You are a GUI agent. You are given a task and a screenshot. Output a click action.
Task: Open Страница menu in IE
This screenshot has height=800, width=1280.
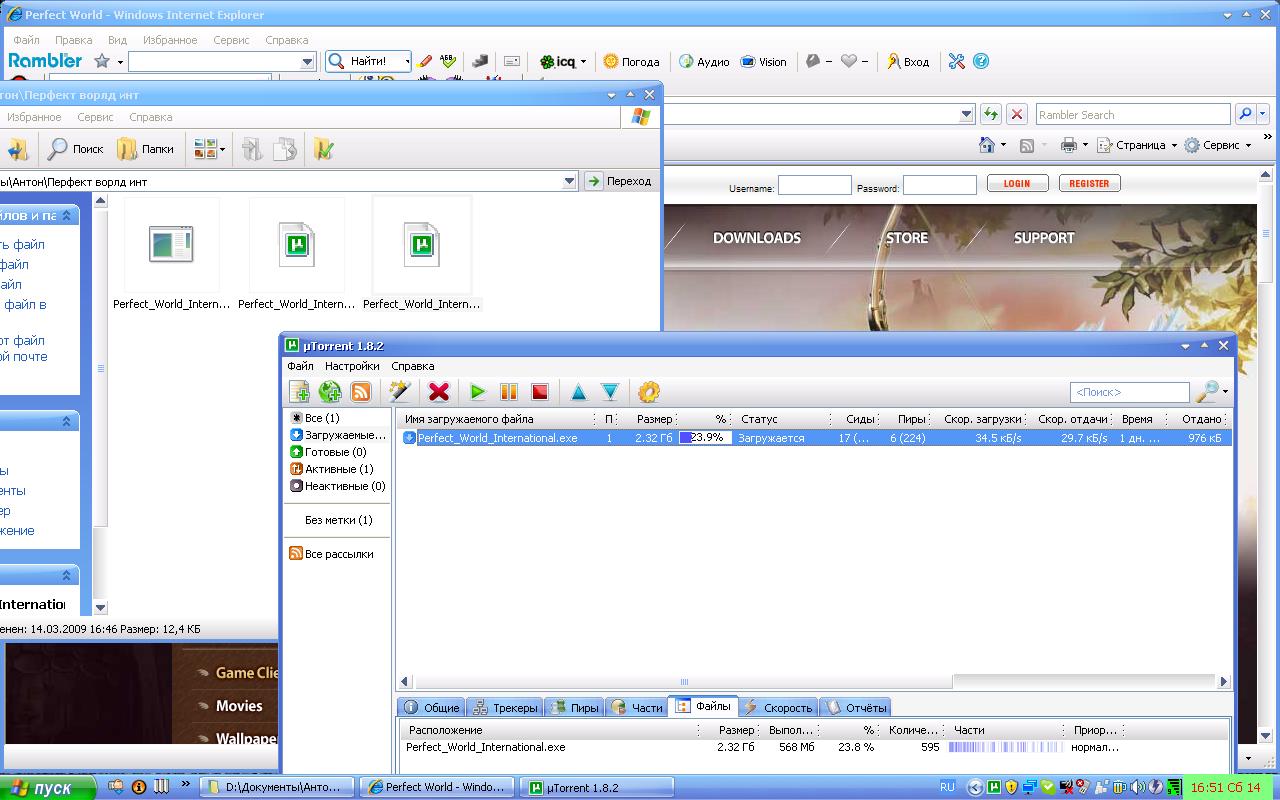point(1136,145)
